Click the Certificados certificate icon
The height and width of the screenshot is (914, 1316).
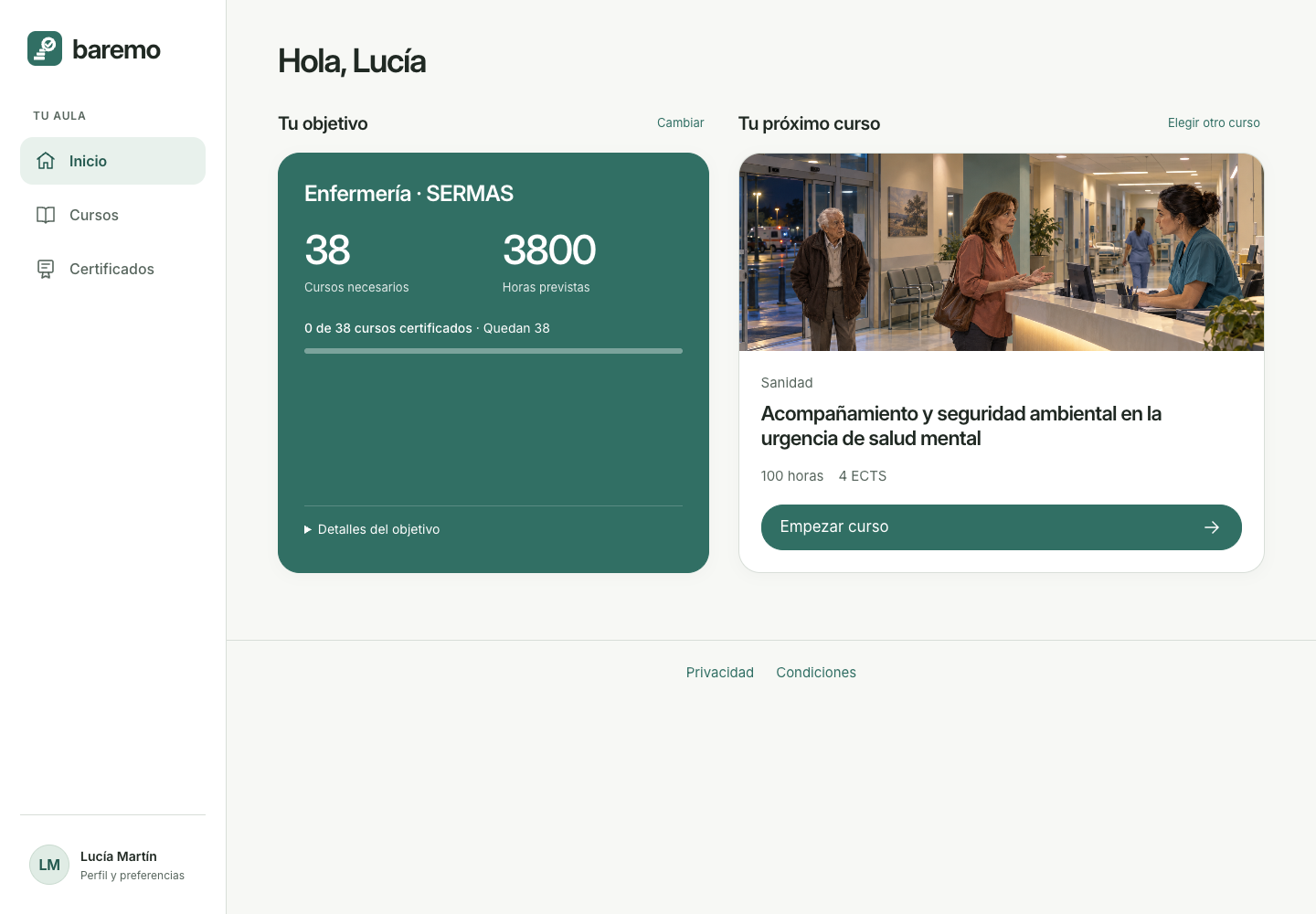point(46,269)
